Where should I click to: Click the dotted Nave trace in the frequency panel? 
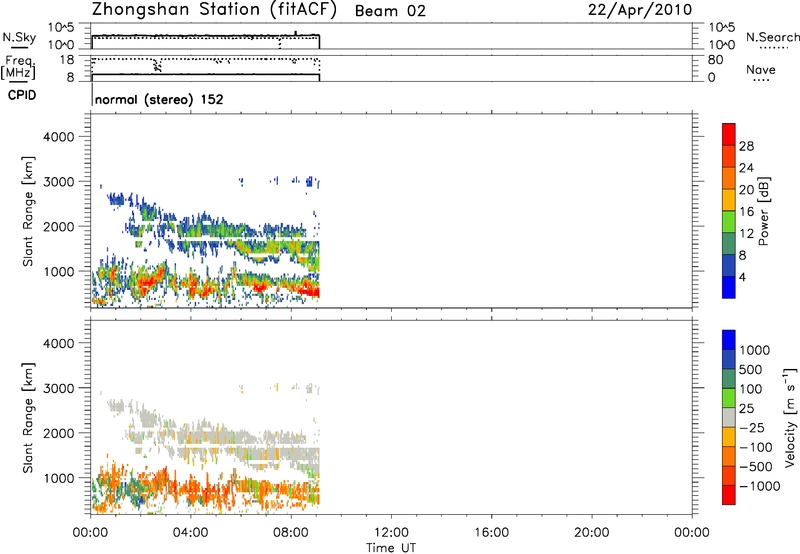(x=206, y=60)
